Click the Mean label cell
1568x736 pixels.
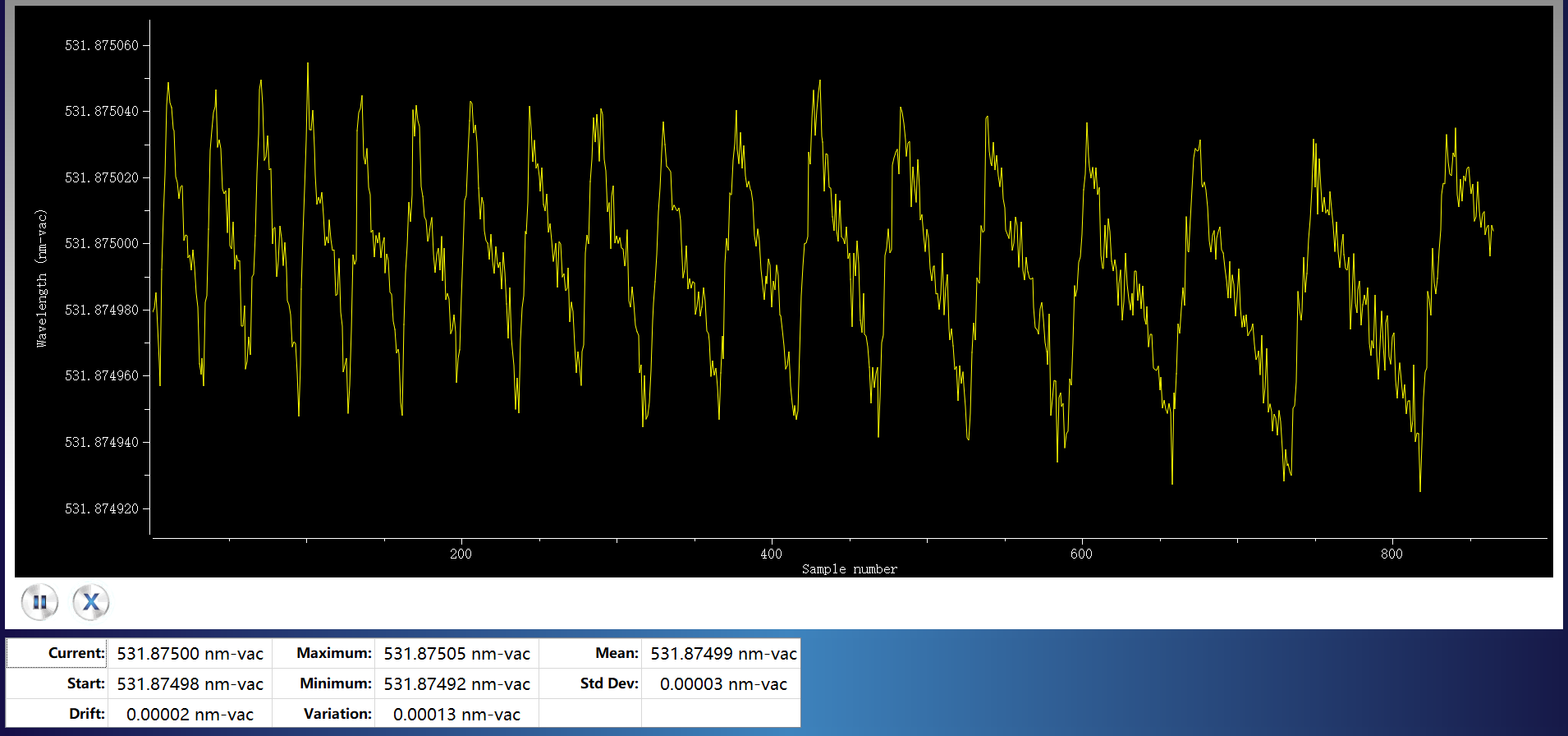pyautogui.click(x=590, y=654)
